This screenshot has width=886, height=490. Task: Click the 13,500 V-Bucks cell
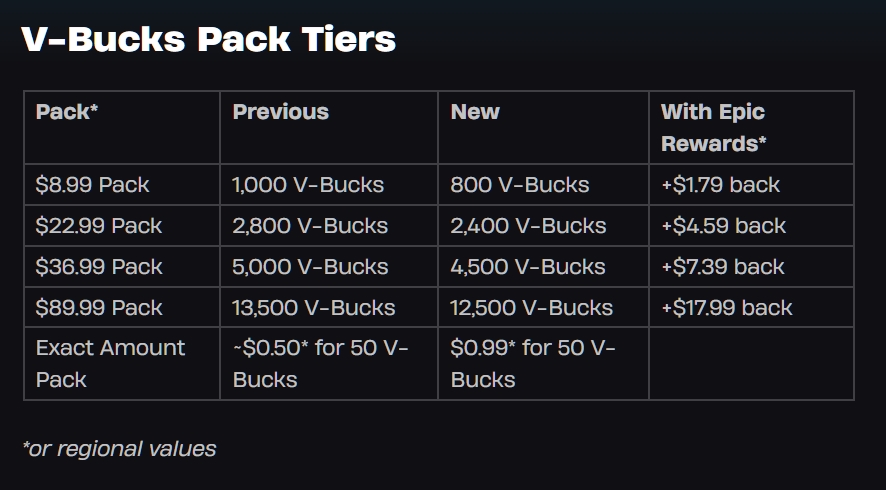314,308
